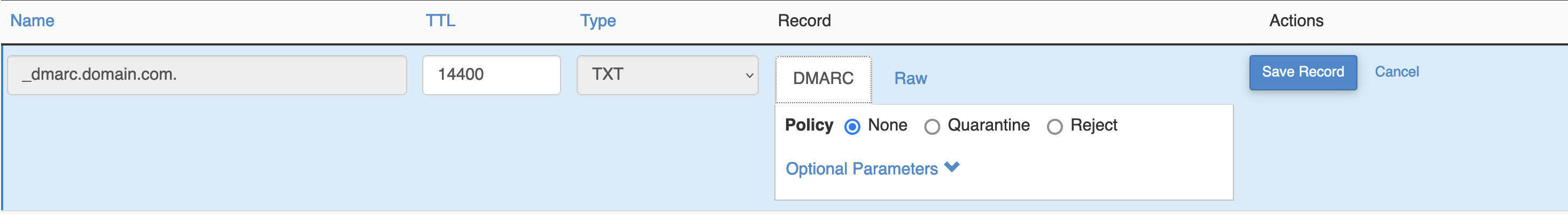Viewport: 1568px width, 214px height.
Task: Open the TXT record type dropdown
Action: coord(667,75)
